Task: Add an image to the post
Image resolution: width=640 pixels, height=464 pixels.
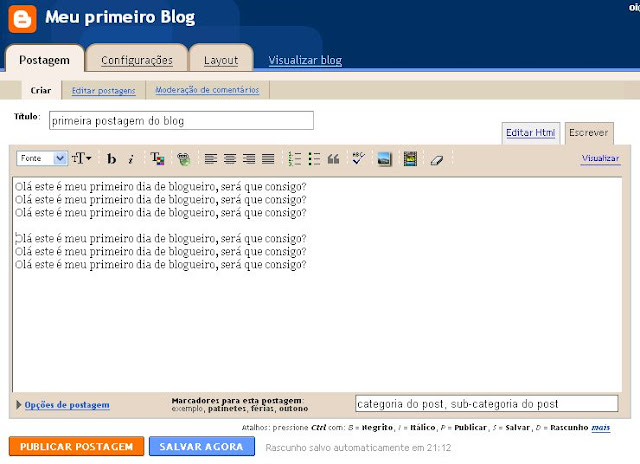Action: coord(384,158)
